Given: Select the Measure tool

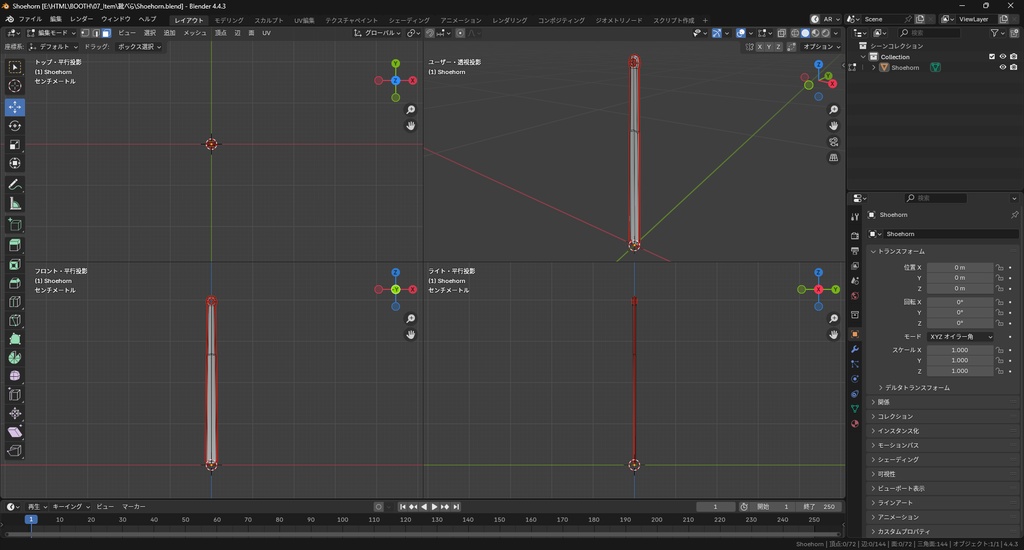Looking at the screenshot, I should tap(14, 204).
